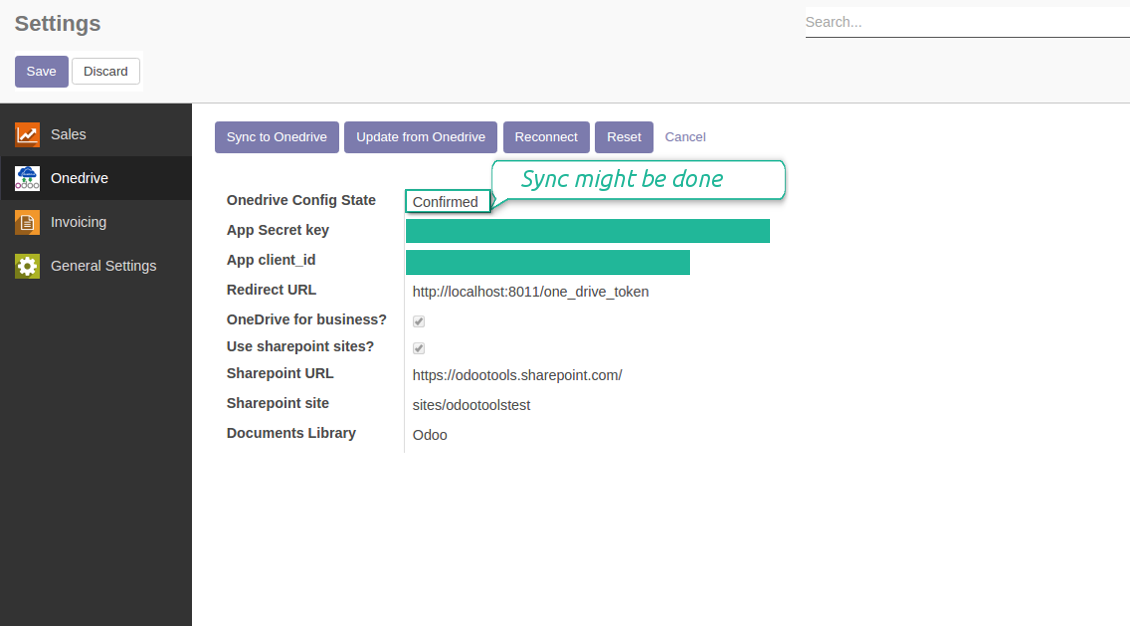This screenshot has height=626, width=1130.
Task: Open the Sales settings section
Action: pyautogui.click(x=96, y=135)
